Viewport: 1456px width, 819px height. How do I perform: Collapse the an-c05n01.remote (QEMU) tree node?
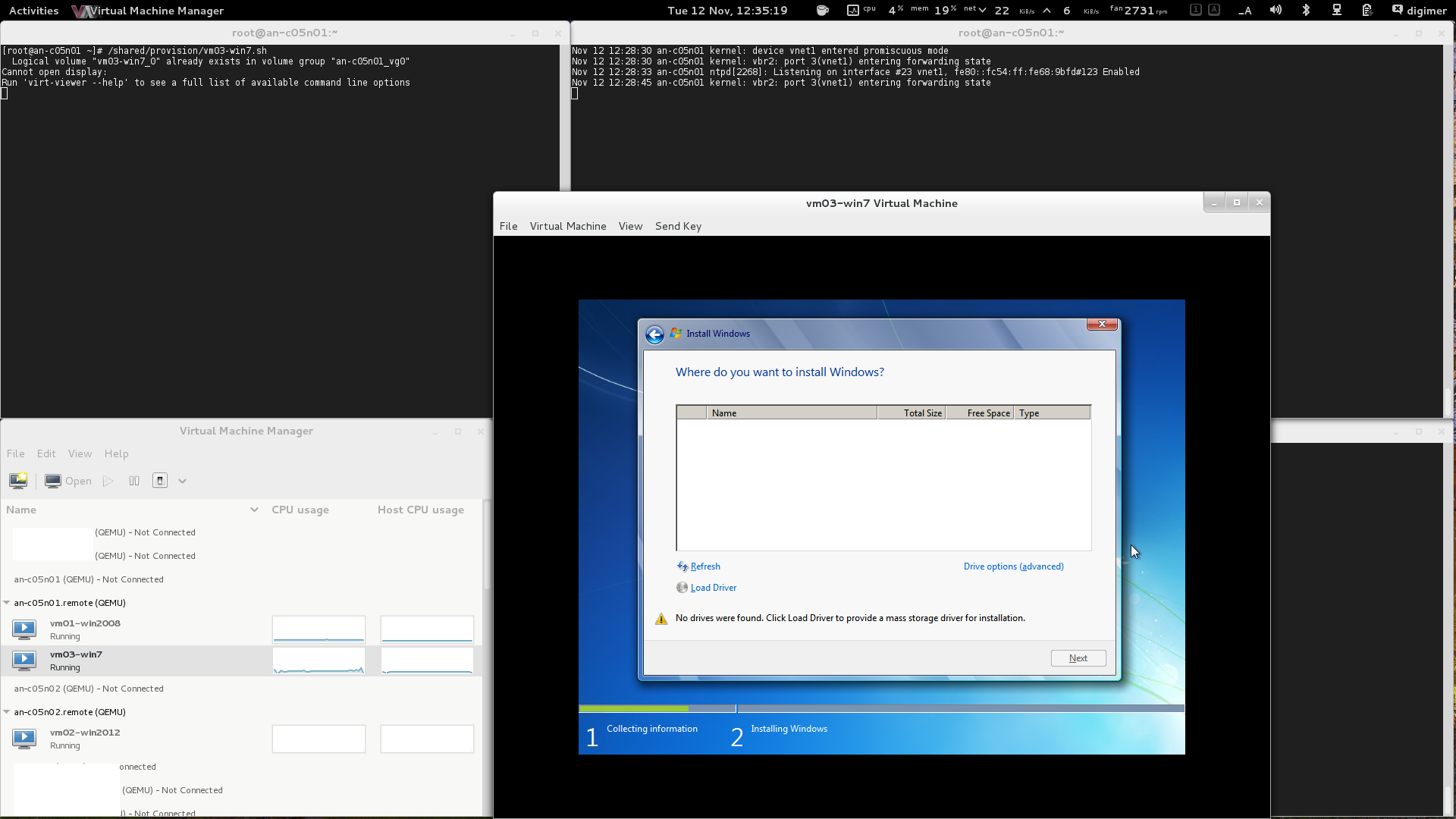click(x=7, y=603)
